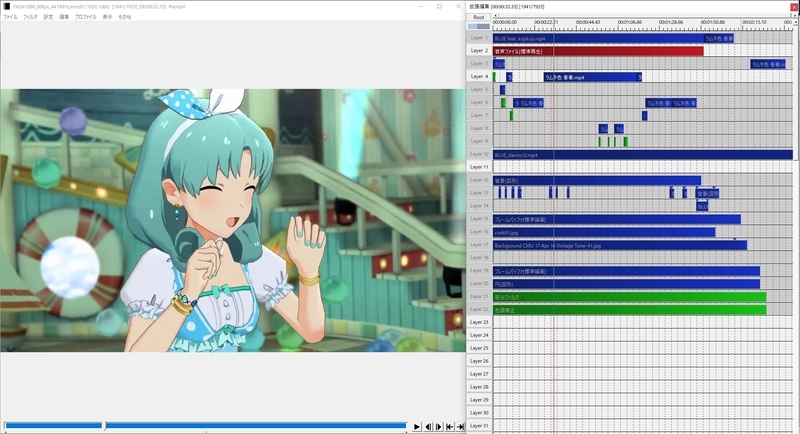The height and width of the screenshot is (434, 800).
Task: Jump to the last frame
Action: click(x=460, y=426)
